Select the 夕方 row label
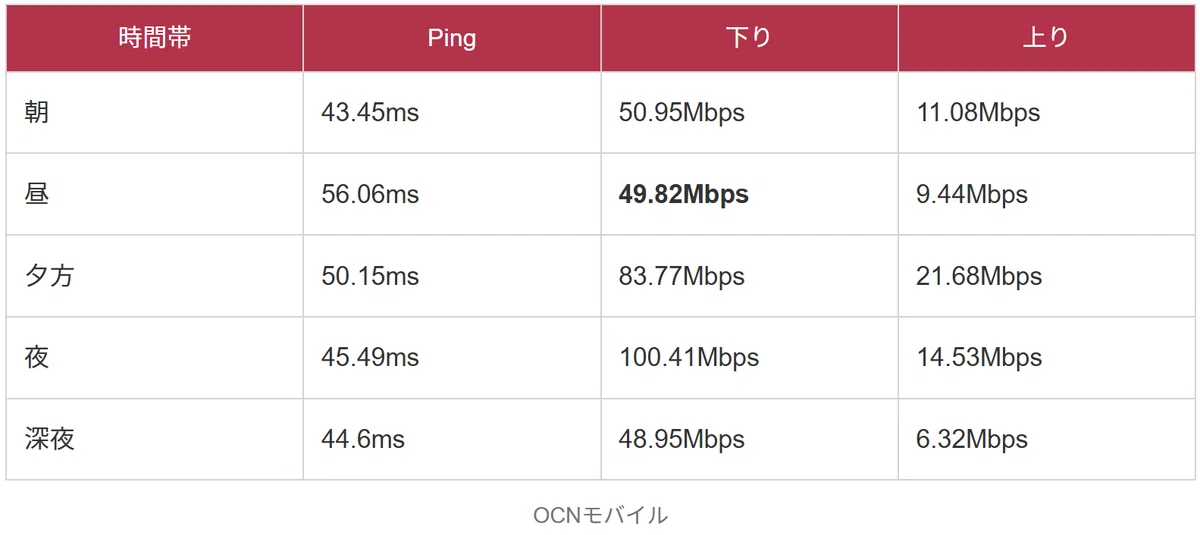Viewport: 1200px width, 535px height. click(x=49, y=276)
